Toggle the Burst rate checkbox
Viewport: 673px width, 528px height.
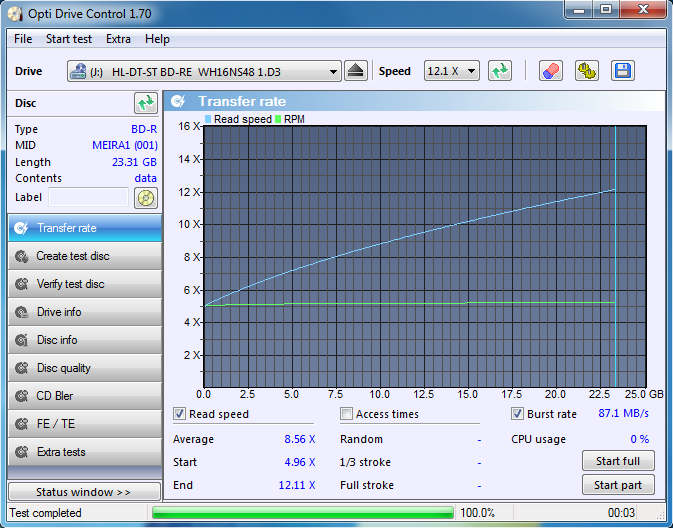518,414
